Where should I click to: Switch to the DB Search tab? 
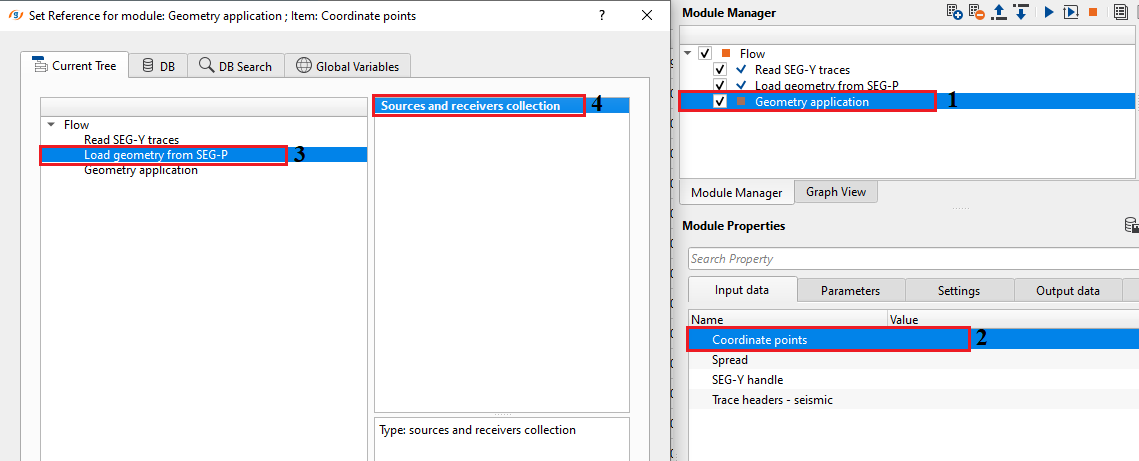tap(235, 66)
